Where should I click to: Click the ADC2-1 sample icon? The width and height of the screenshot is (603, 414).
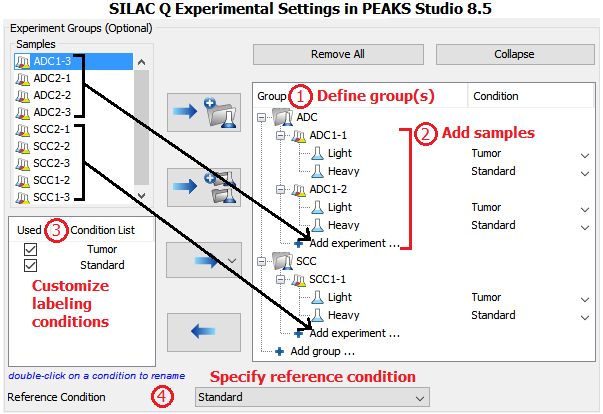[22, 79]
